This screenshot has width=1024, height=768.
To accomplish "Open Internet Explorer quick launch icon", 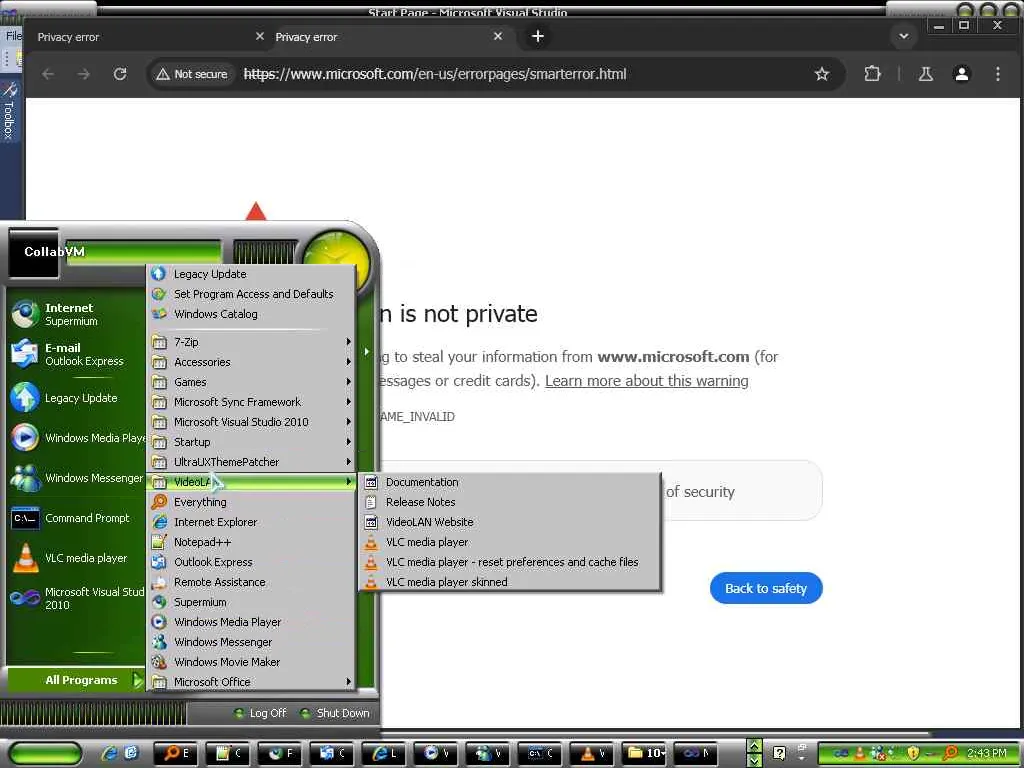I will pyautogui.click(x=109, y=753).
